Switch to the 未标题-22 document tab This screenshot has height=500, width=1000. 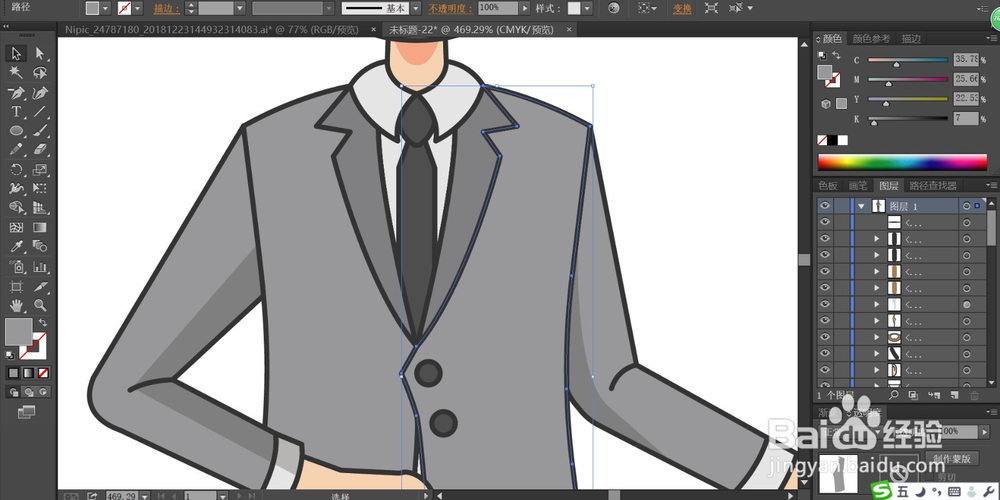[x=473, y=29]
